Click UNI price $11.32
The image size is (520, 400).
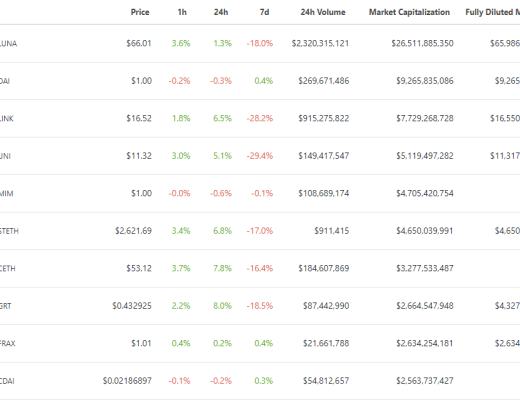click(139, 156)
